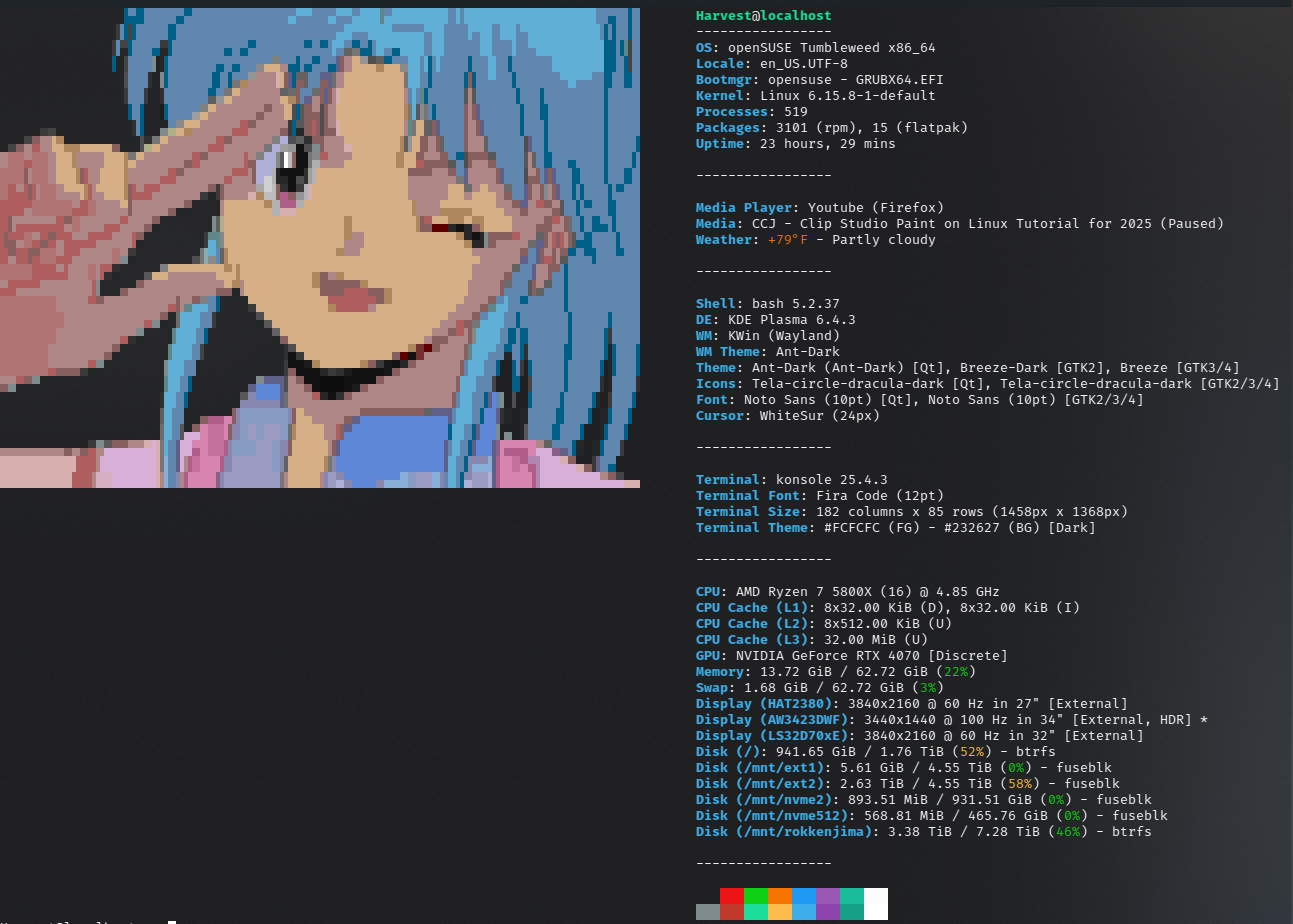Viewport: 1293px width, 924px height.
Task: Select the Shell line showing bash 5.2.37
Action: tap(768, 304)
